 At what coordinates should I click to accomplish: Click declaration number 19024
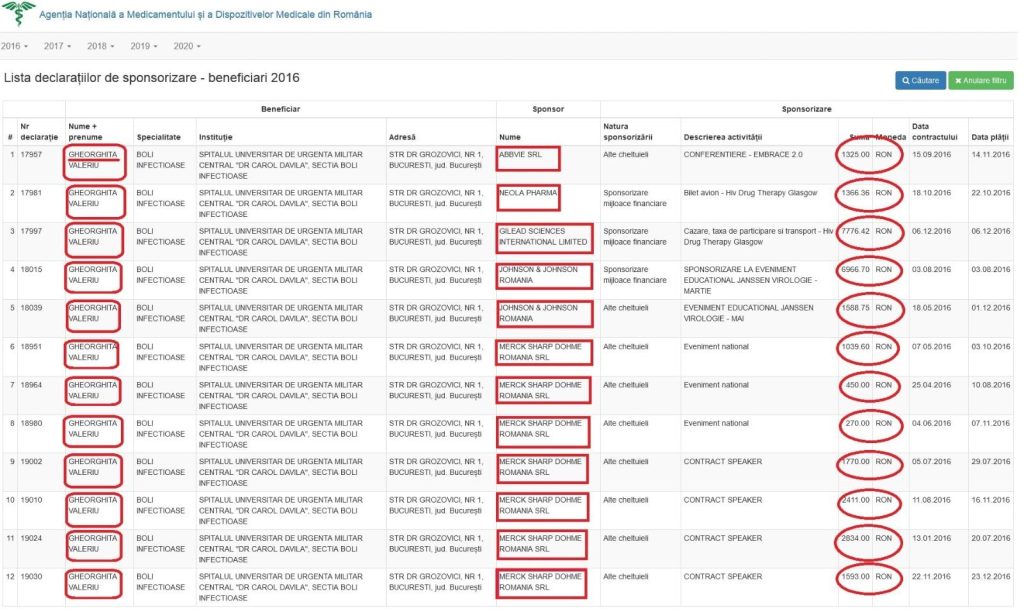tap(31, 539)
